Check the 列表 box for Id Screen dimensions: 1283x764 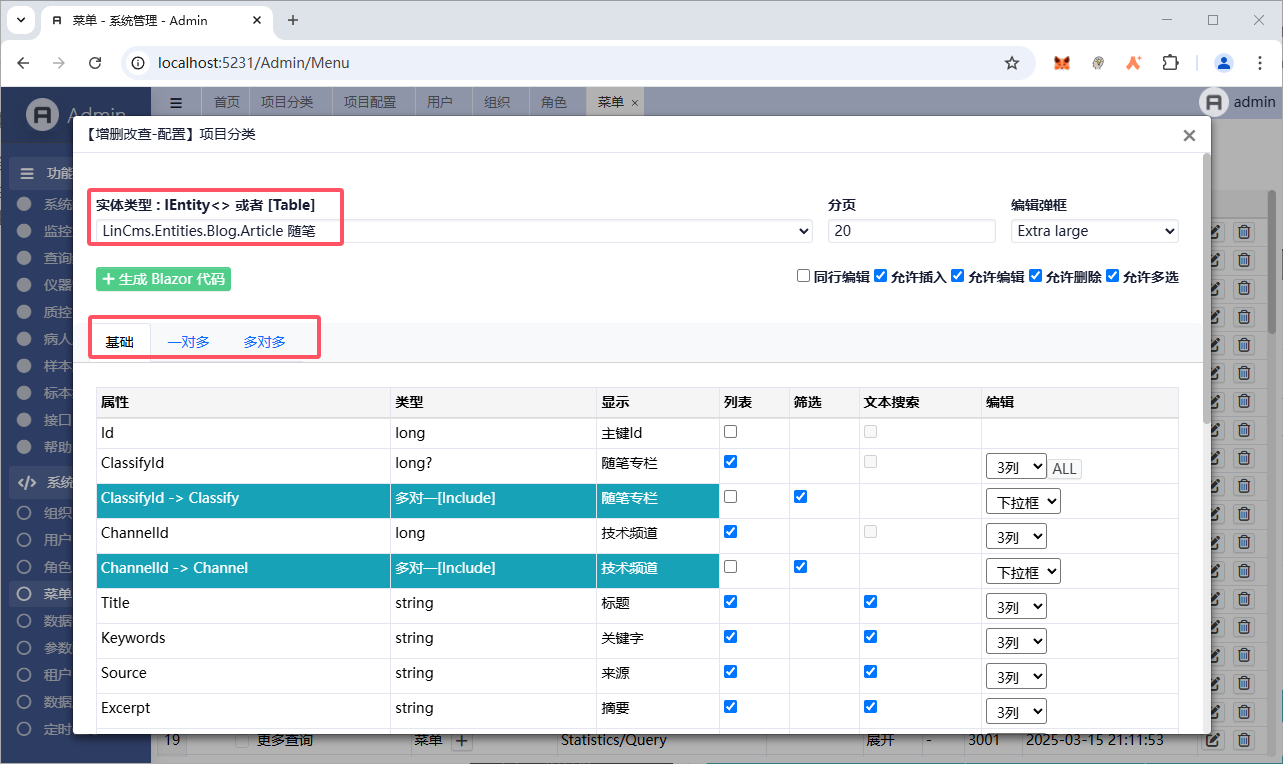730,432
